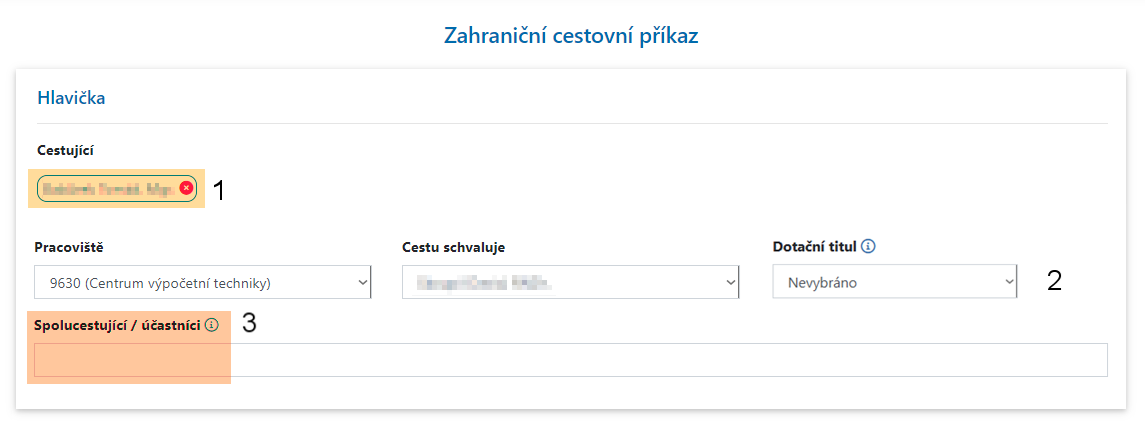Click the Dotační titul label text
The height and width of the screenshot is (421, 1145).
(x=814, y=246)
